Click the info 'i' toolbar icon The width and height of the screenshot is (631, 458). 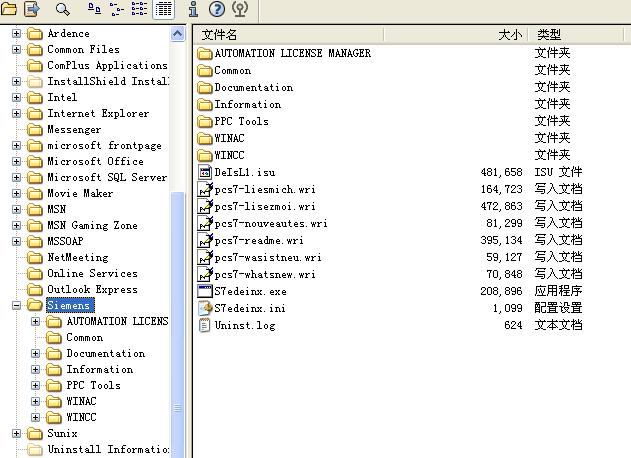click(x=193, y=9)
